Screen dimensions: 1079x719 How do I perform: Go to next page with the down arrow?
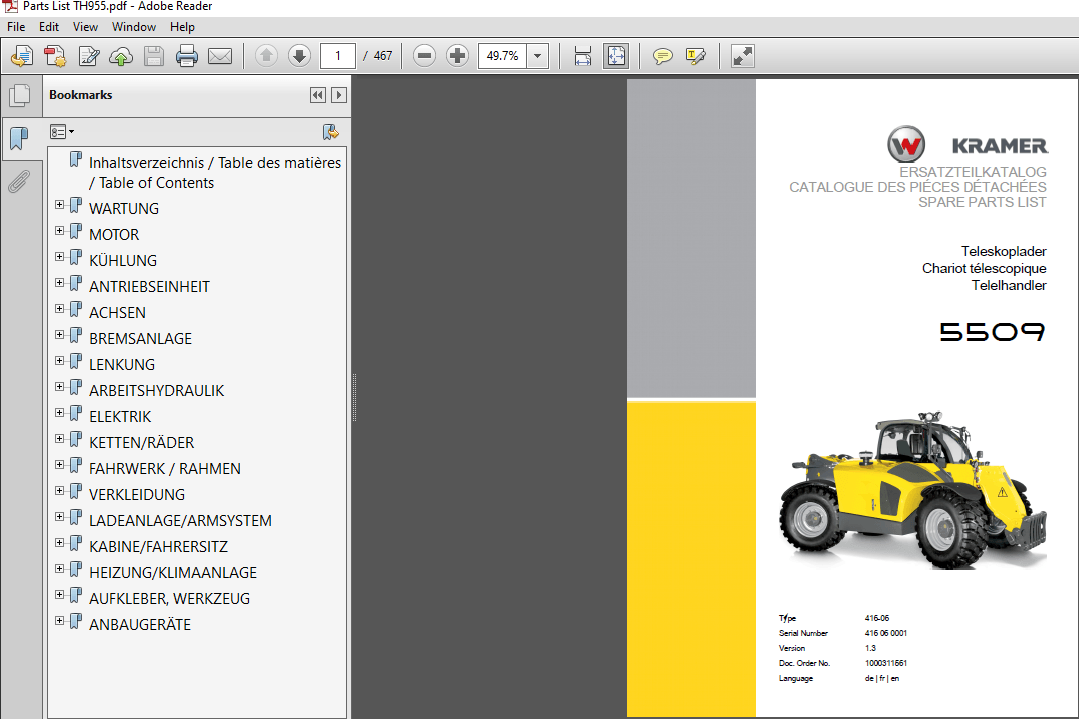tap(298, 56)
